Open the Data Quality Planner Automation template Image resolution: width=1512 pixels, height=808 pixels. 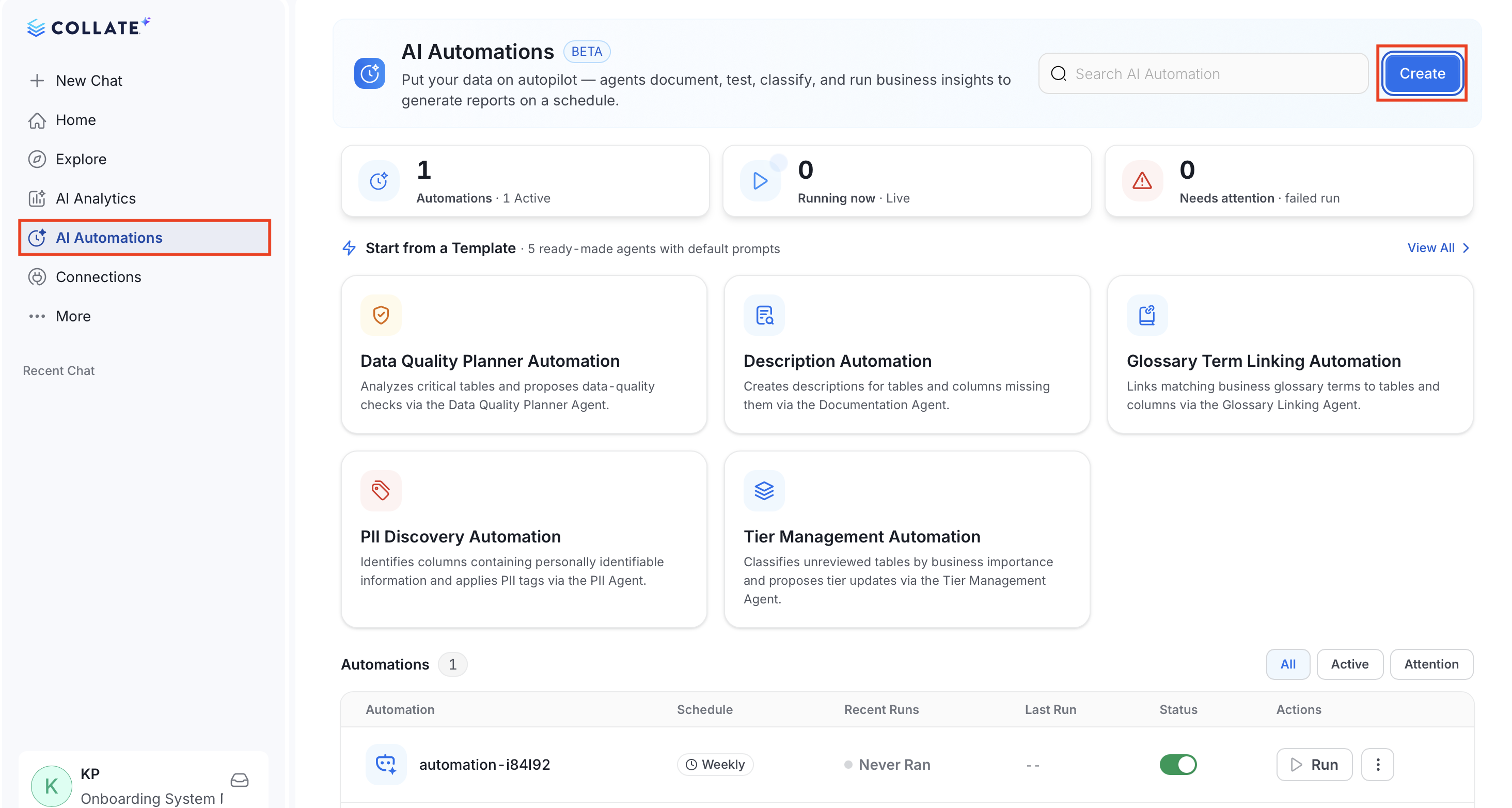click(524, 354)
